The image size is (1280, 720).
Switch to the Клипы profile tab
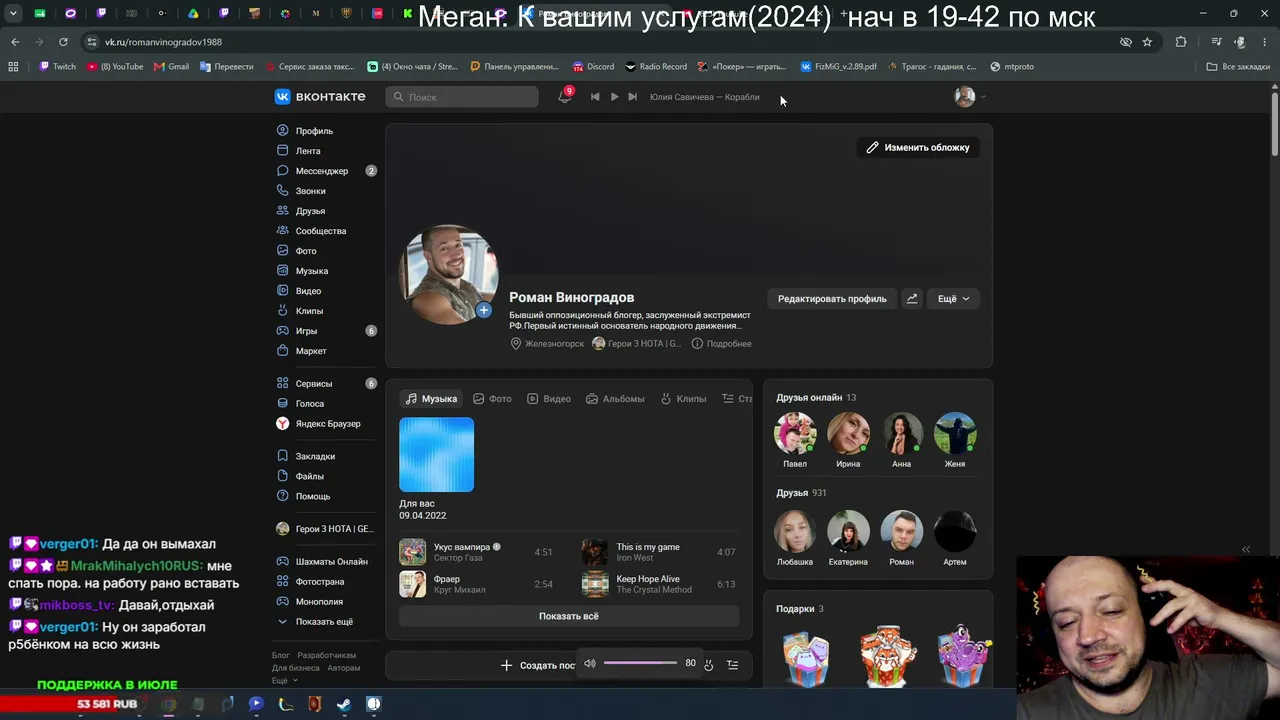[x=684, y=398]
